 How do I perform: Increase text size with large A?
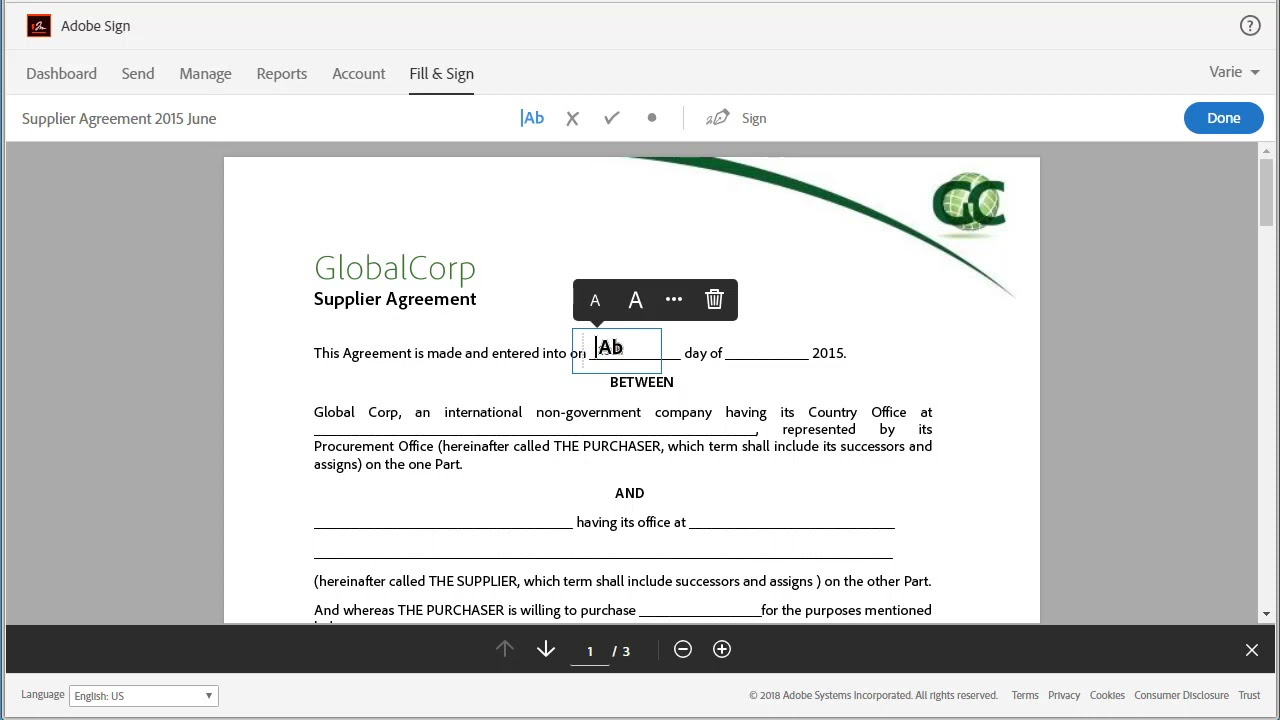[635, 300]
